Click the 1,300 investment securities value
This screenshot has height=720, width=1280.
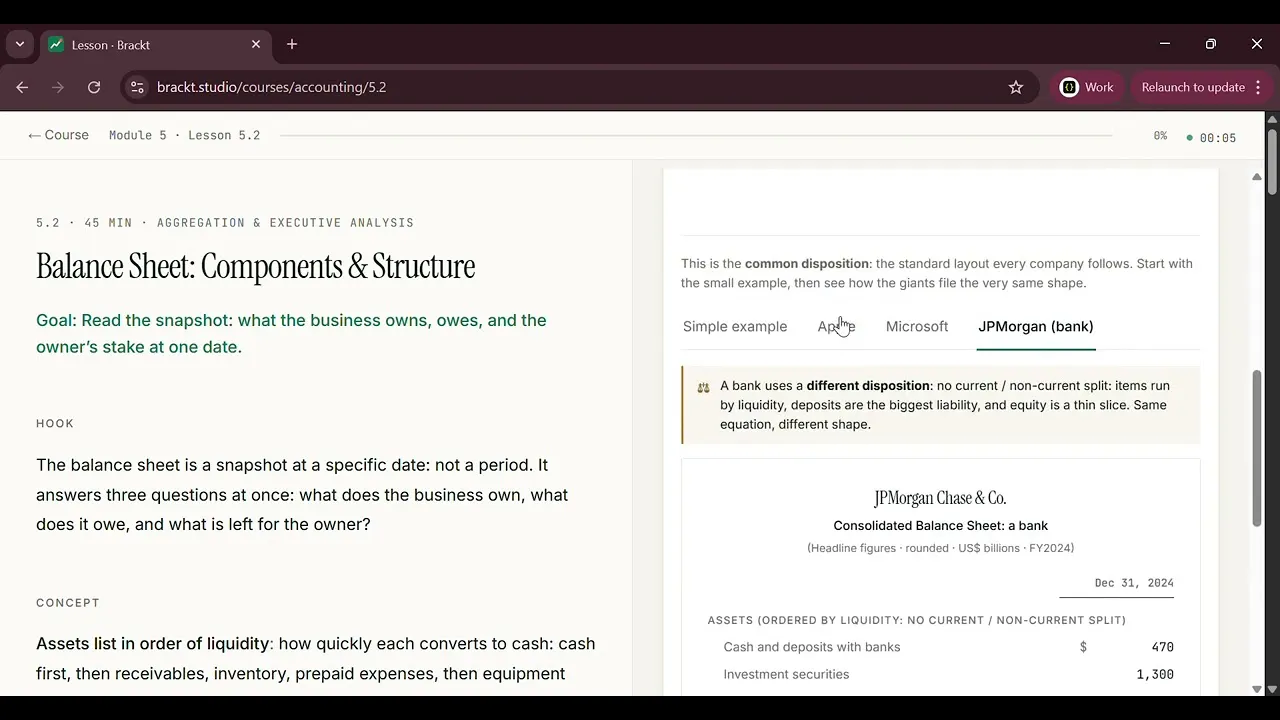(1155, 675)
